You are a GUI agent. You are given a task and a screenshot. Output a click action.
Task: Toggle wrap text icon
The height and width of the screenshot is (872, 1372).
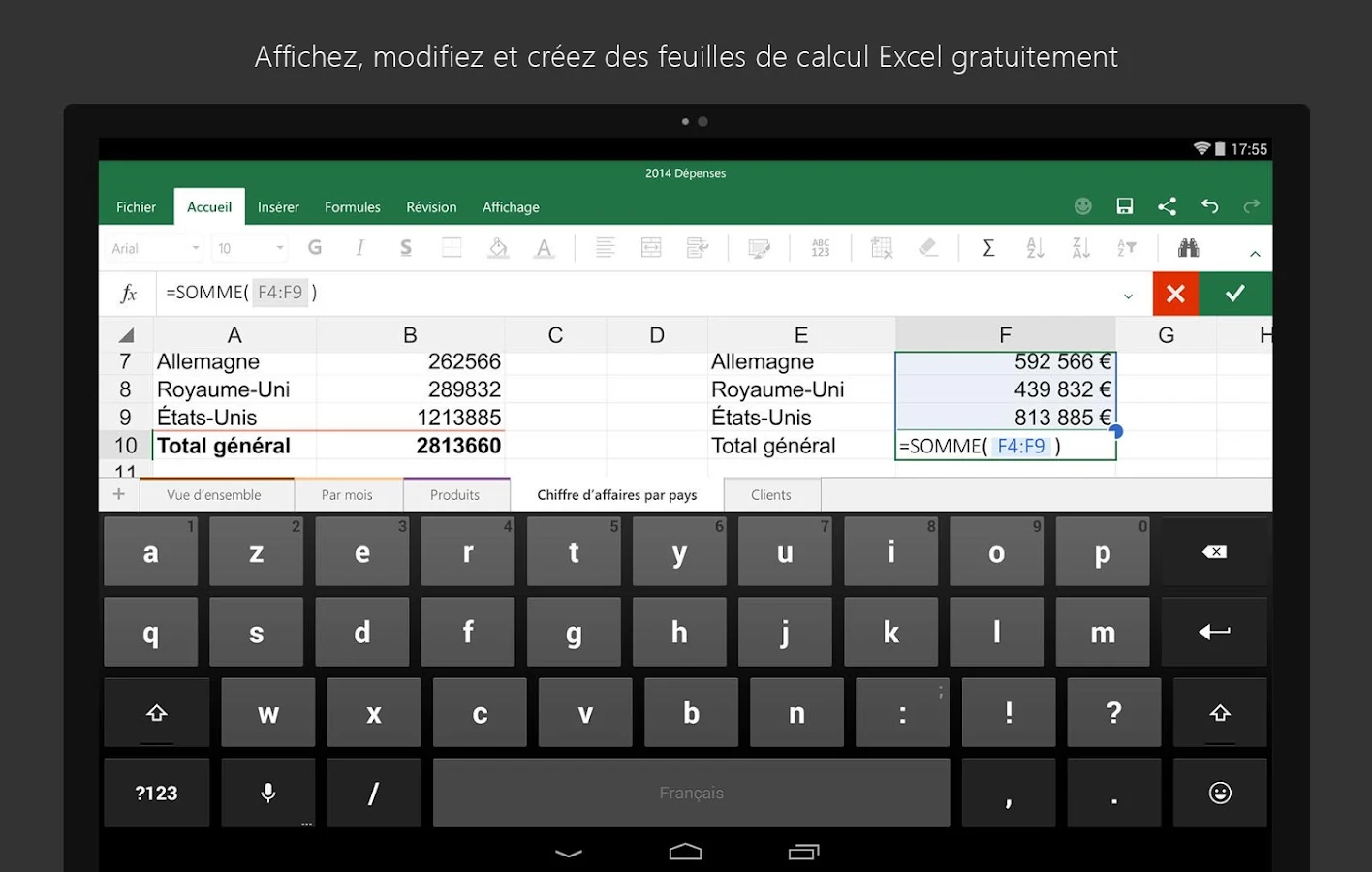click(698, 248)
